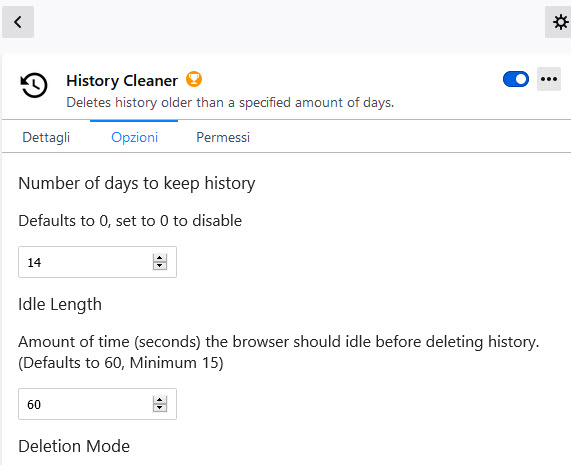Click the days to keep history field
Viewport: 571px width, 465px height.
tap(97, 262)
